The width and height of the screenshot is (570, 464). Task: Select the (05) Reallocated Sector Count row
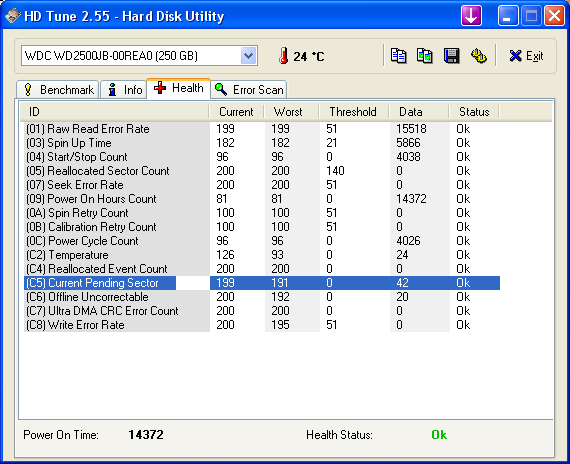262,171
